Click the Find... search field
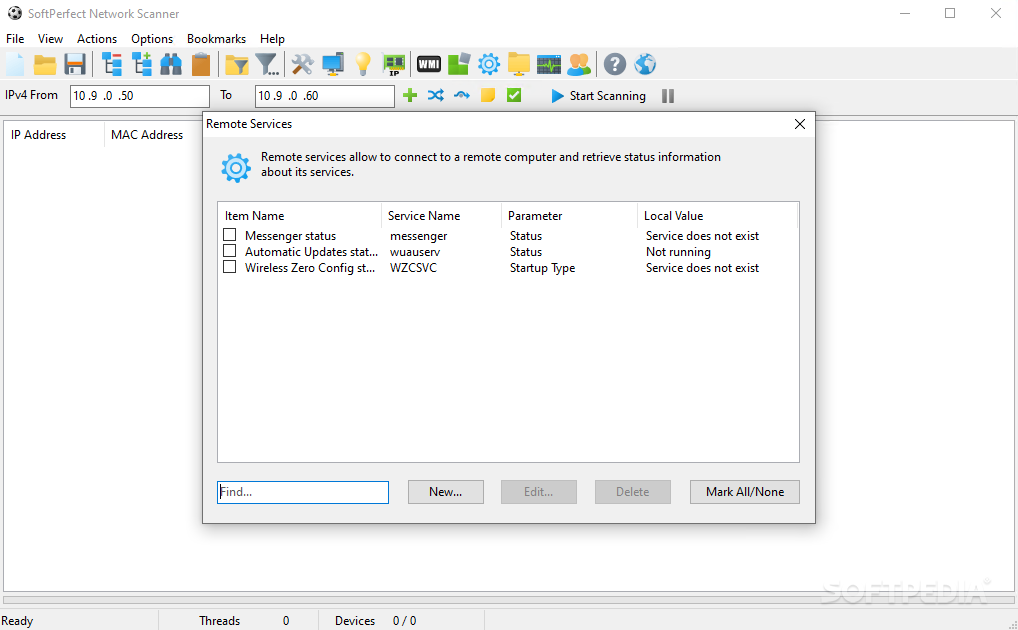Image resolution: width=1018 pixels, height=630 pixels. [303, 492]
